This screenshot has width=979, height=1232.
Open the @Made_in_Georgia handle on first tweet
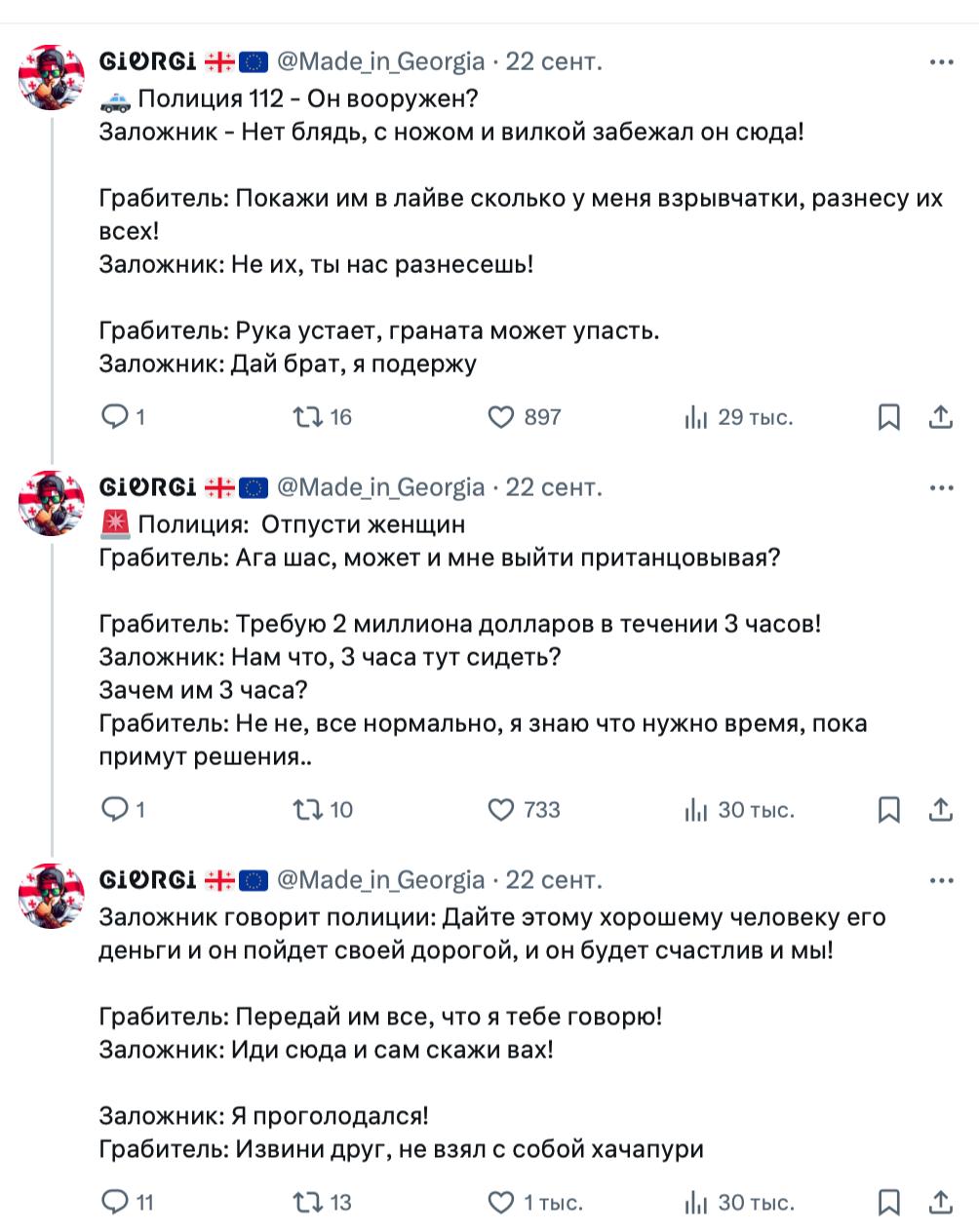381,61
